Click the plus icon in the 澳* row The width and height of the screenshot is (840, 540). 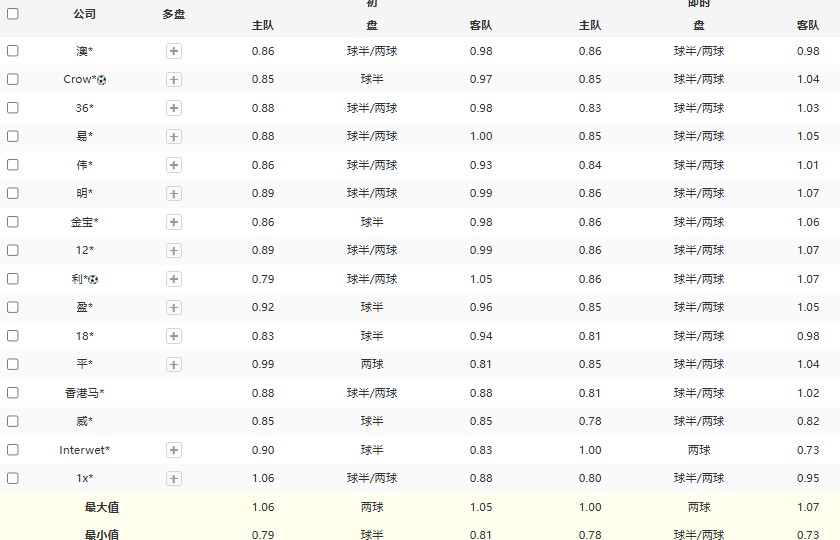(174, 51)
